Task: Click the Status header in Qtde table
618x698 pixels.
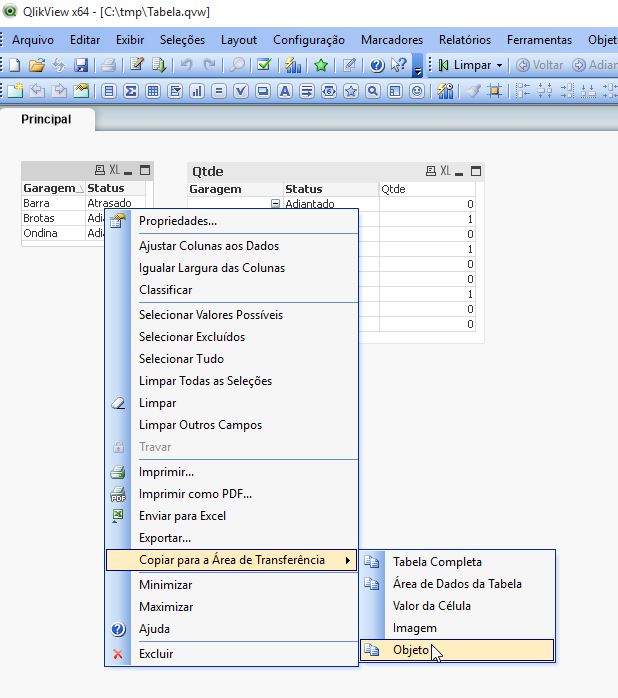Action: tap(331, 189)
